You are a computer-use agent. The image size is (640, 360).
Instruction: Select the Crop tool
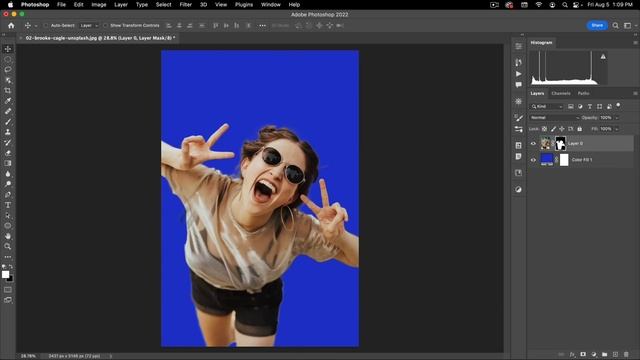[8, 90]
